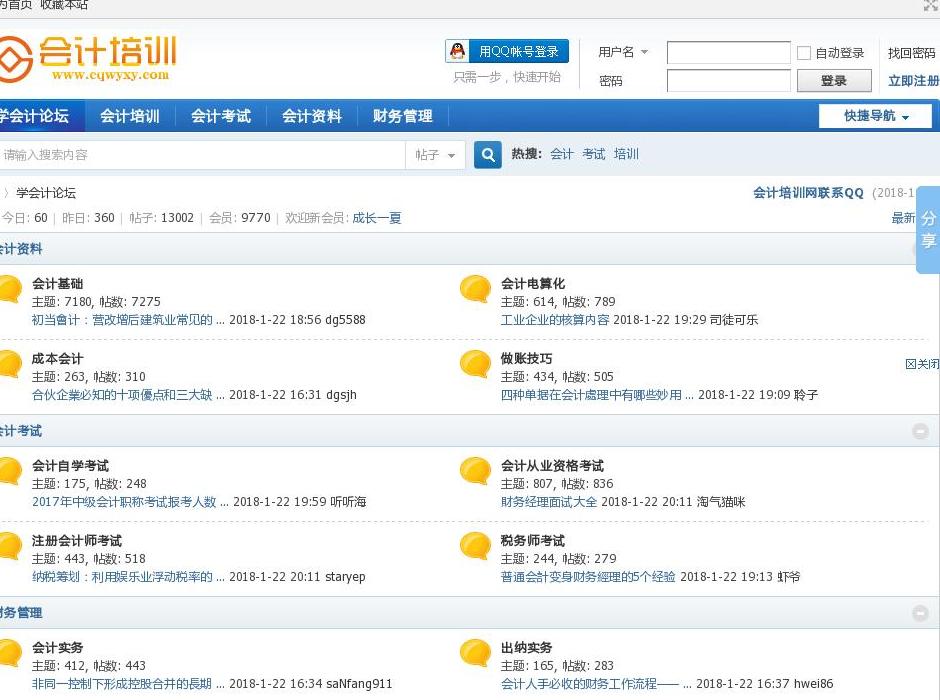940x700 pixels.
Task: Open the 税务师考试 forum bubble icon
Action: 475,546
